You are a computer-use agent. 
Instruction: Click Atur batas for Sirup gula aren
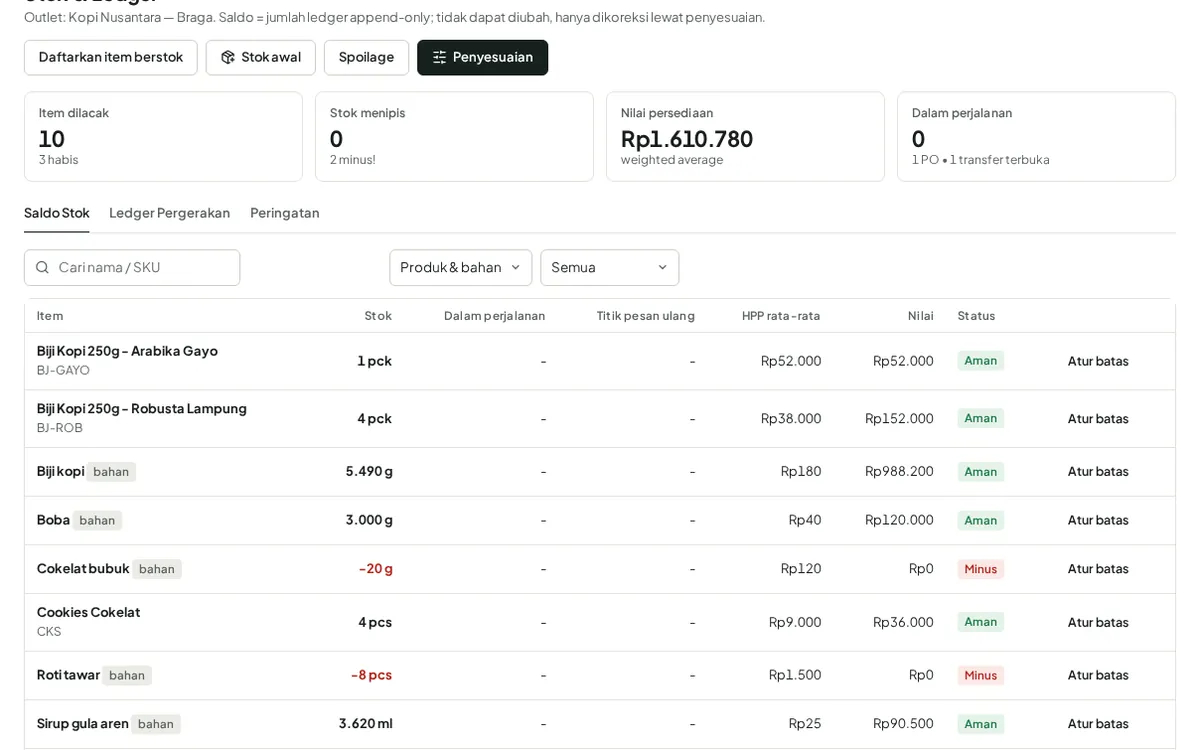[1098, 724]
